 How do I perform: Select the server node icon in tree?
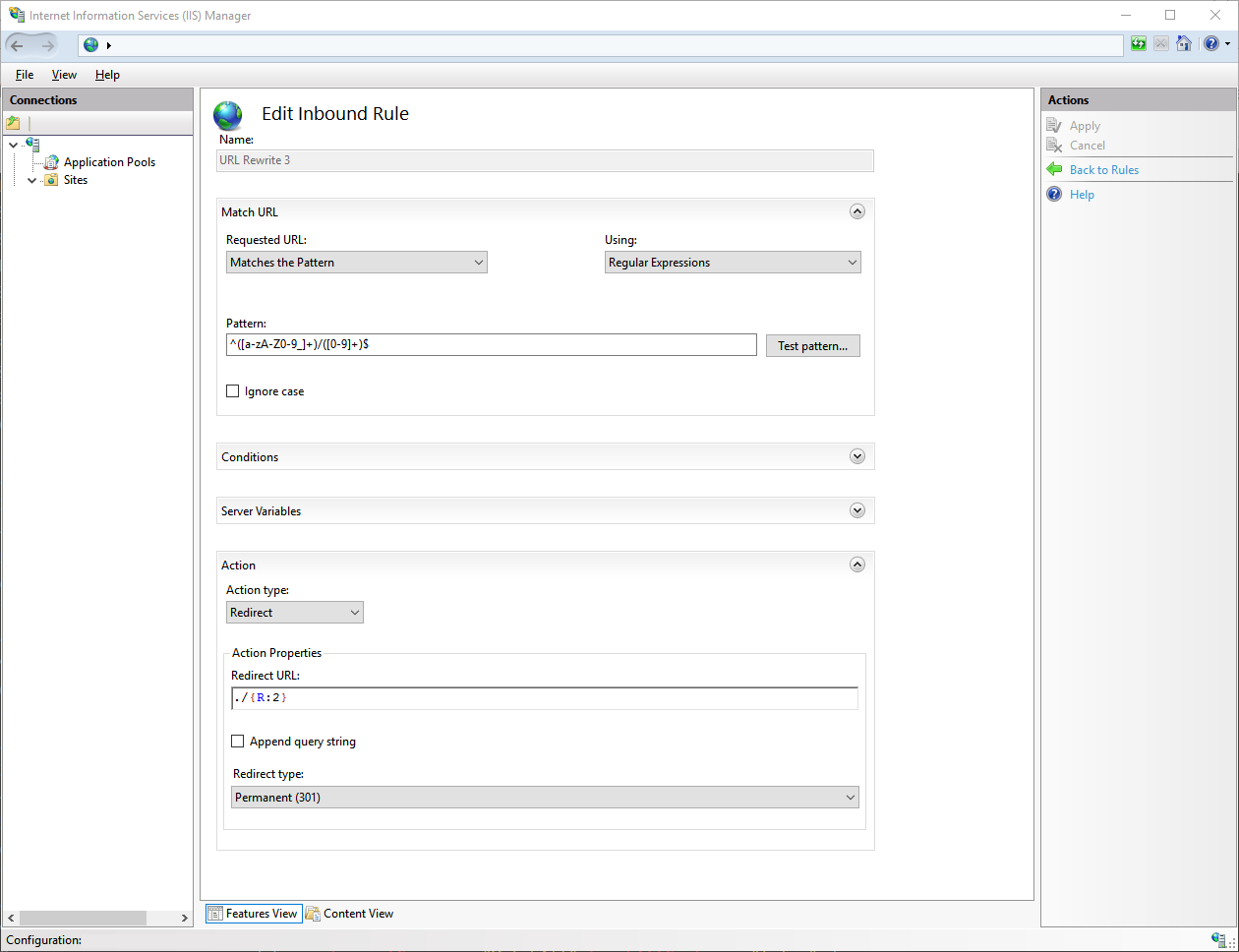pyautogui.click(x=32, y=144)
